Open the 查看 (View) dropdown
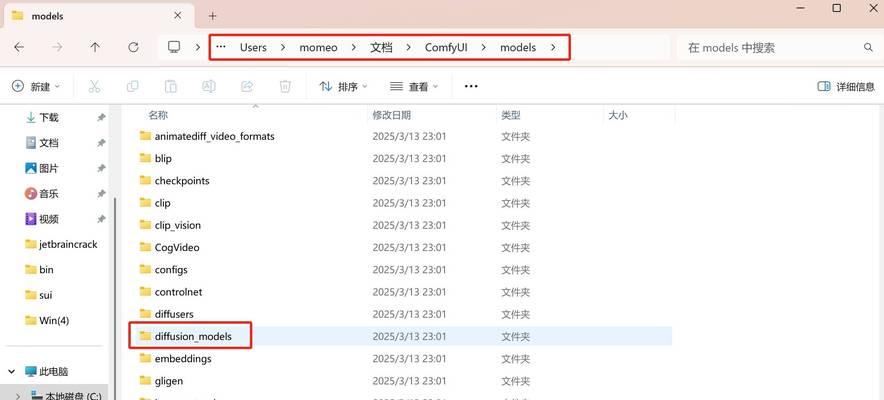This screenshot has width=884, height=400. (414, 87)
